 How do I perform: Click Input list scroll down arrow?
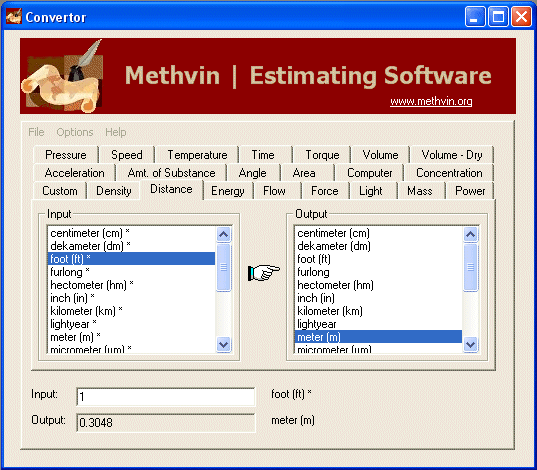pos(224,344)
